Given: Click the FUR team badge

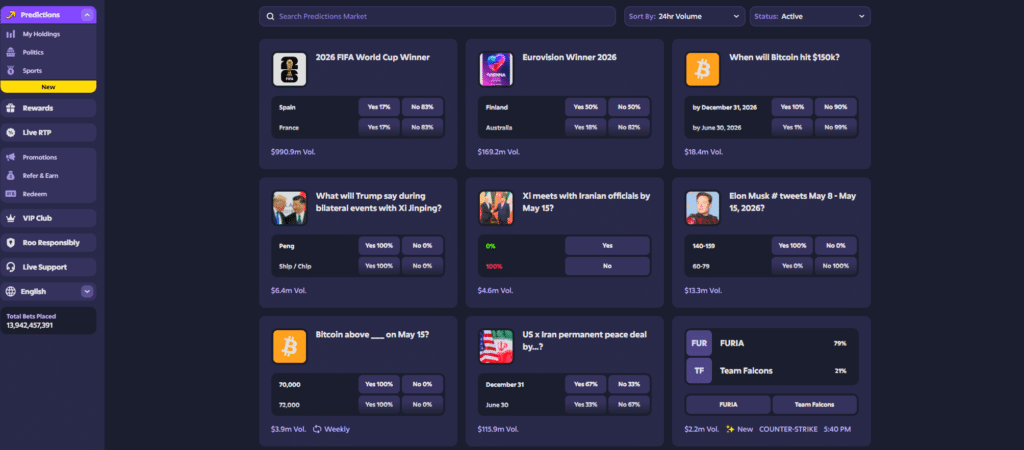Looking at the screenshot, I should click(699, 343).
